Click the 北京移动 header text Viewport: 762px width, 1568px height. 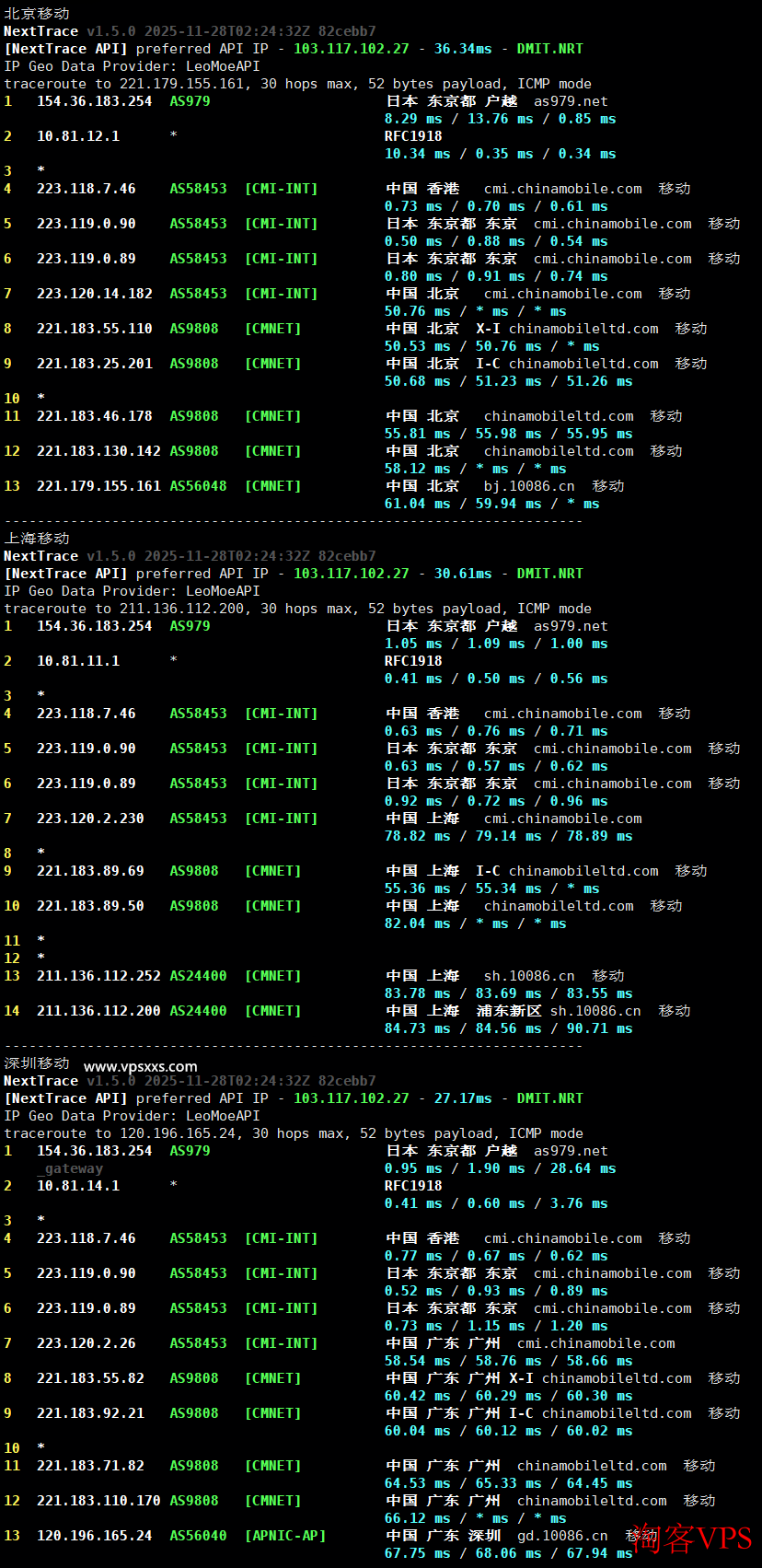coord(37,14)
